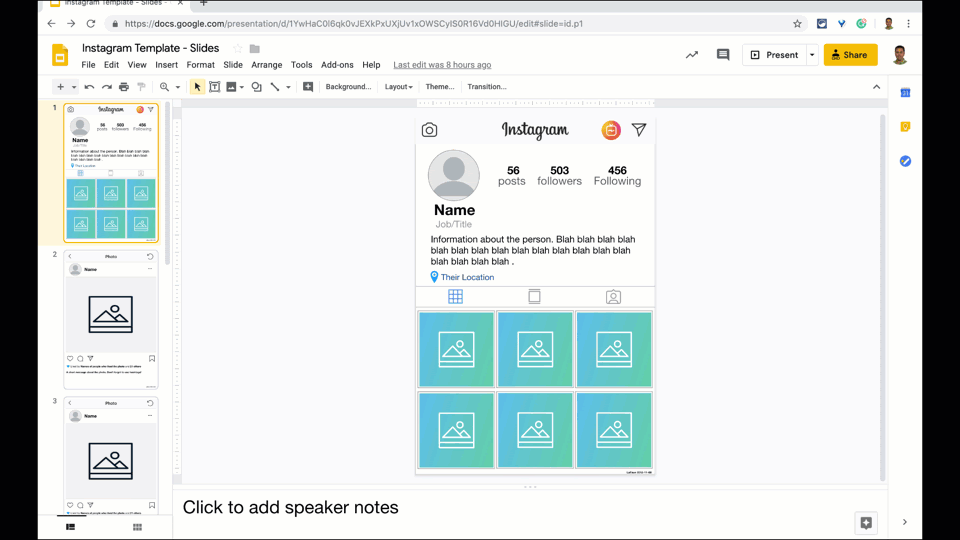Image resolution: width=960 pixels, height=540 pixels.
Task: Open the Slide menu
Action: coord(233,65)
